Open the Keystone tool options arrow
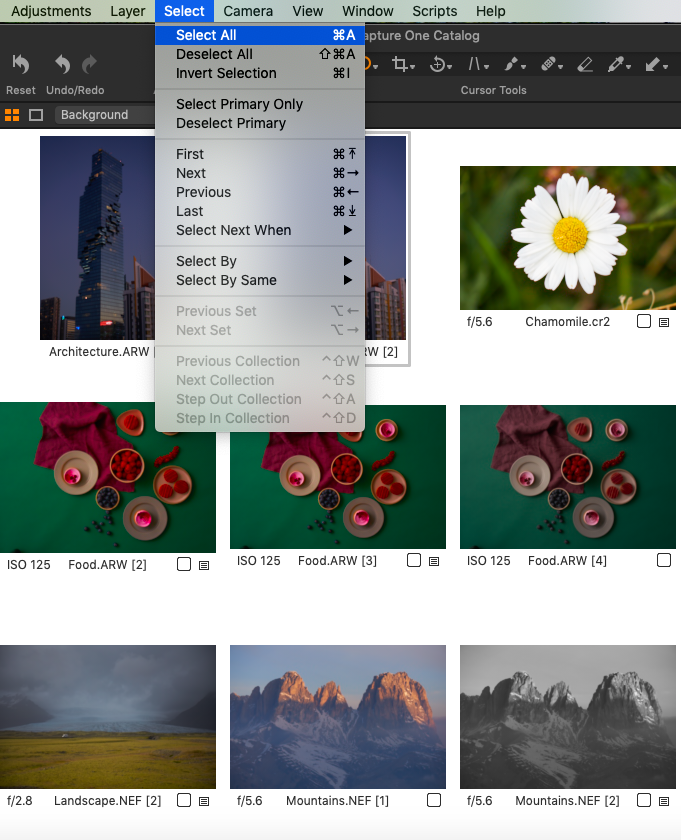 click(x=487, y=67)
